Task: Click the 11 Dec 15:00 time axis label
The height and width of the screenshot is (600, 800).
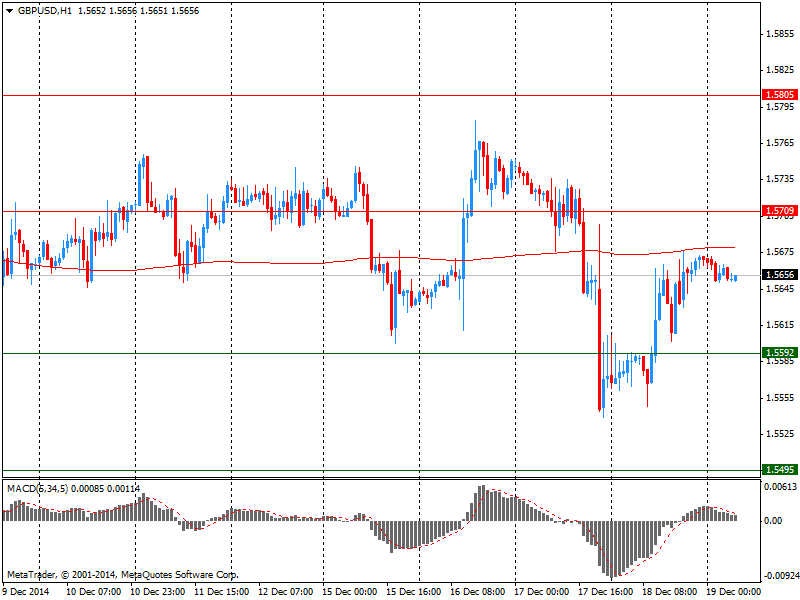Action: (x=222, y=591)
